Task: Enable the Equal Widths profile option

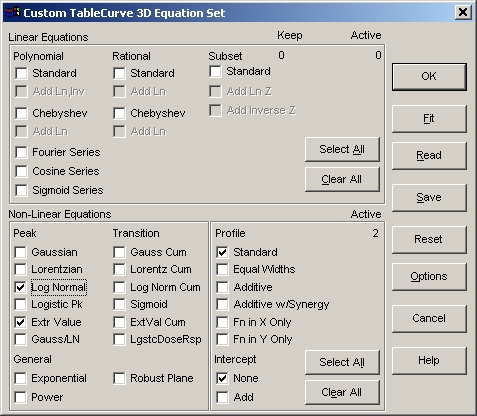Action: pos(223,269)
